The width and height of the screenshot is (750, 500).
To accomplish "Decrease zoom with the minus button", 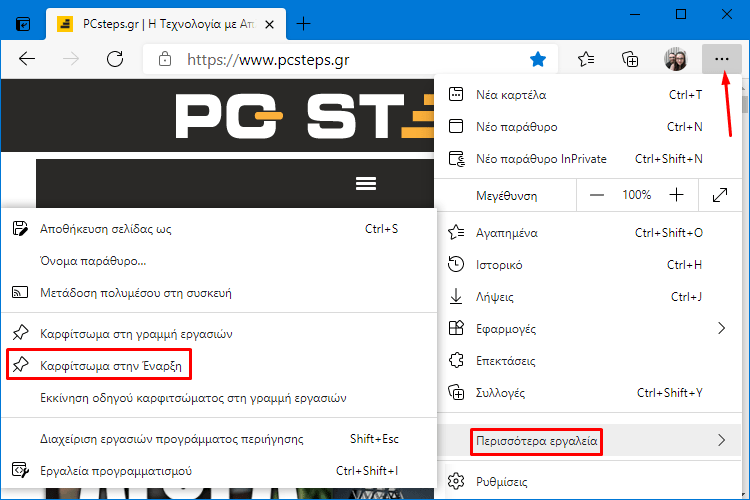I will (596, 195).
